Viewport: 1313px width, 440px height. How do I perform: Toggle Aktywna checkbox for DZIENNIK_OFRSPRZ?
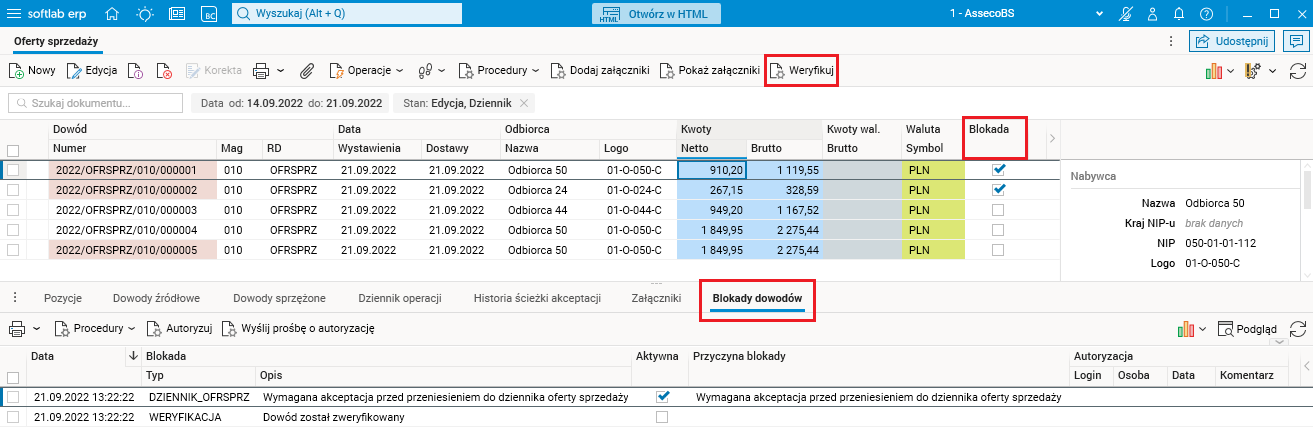pos(662,397)
